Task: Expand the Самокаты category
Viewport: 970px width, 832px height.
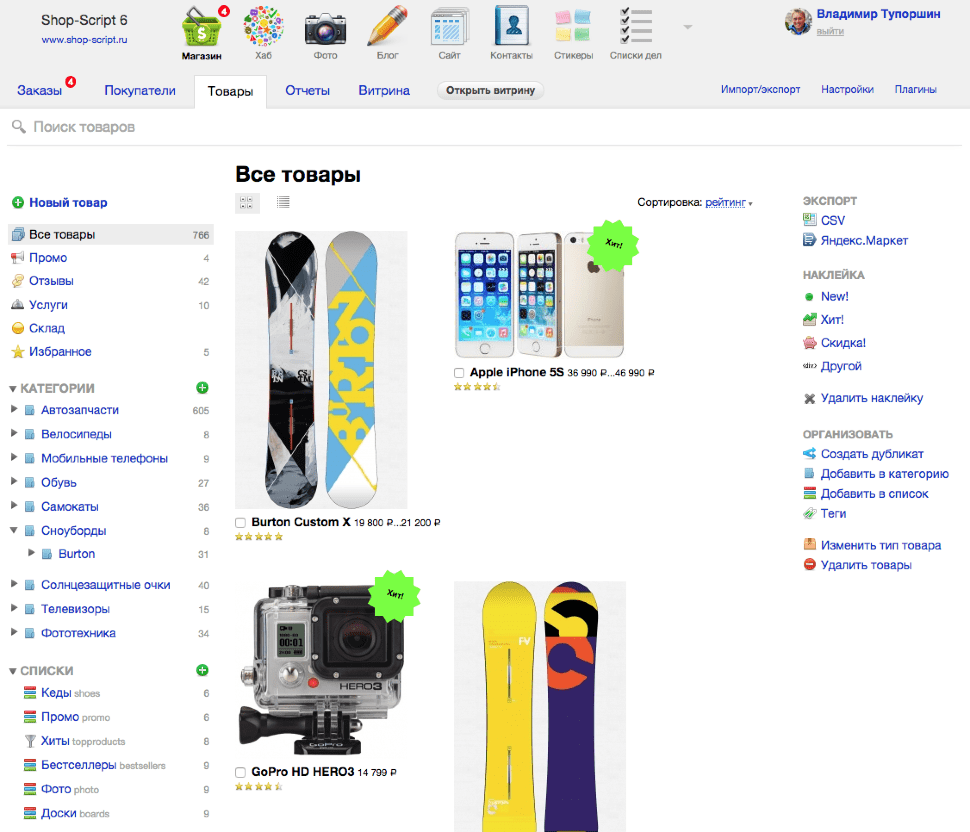Action: [14, 506]
